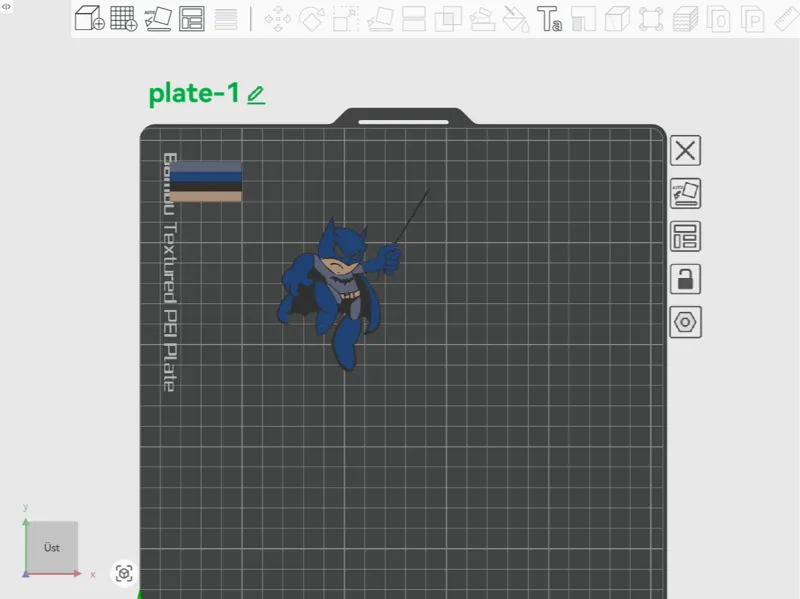Screen dimensions: 800x599
Task: Click the Üst view cube face
Action: [52, 547]
